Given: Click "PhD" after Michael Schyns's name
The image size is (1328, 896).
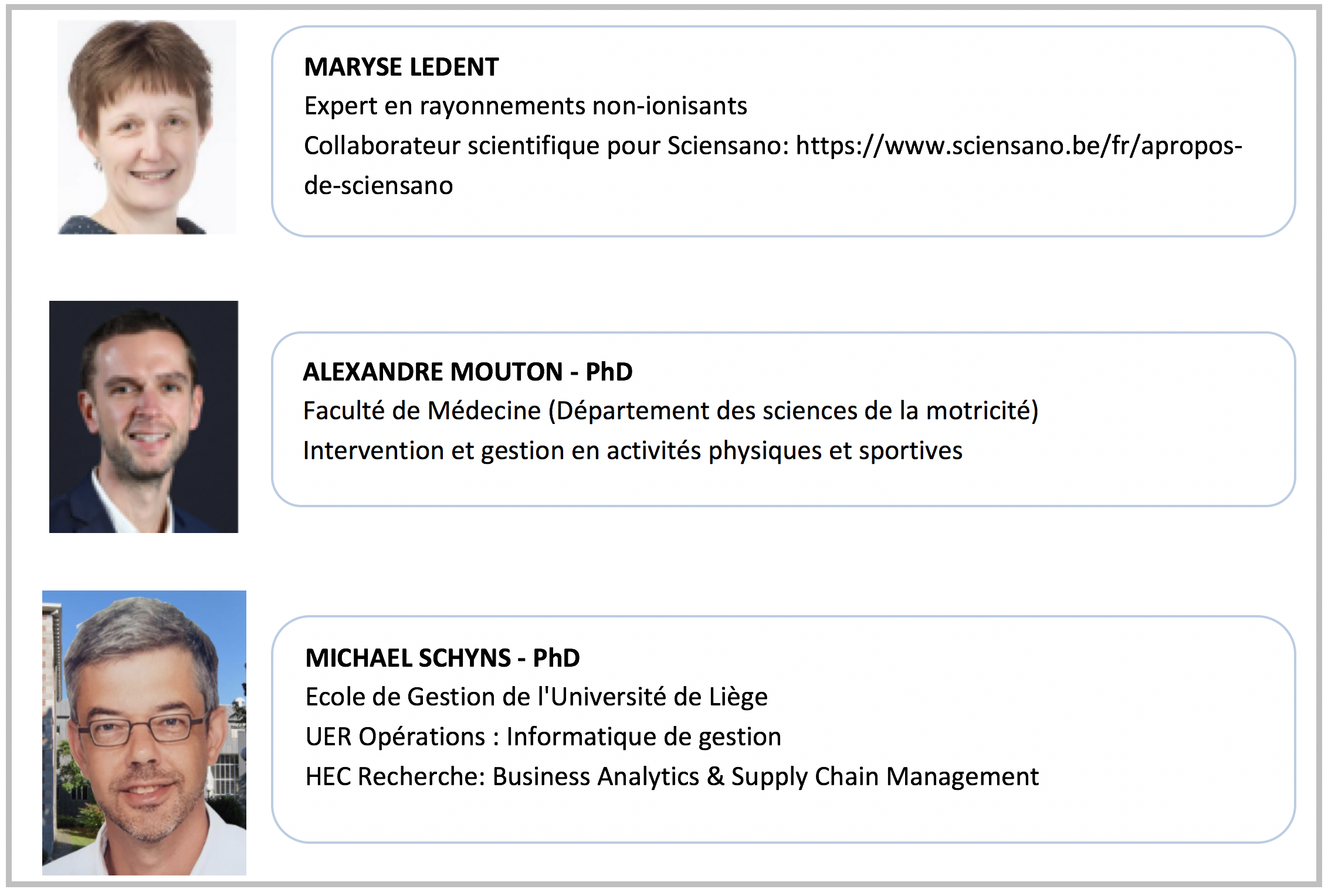Looking at the screenshot, I should click(x=556, y=658).
